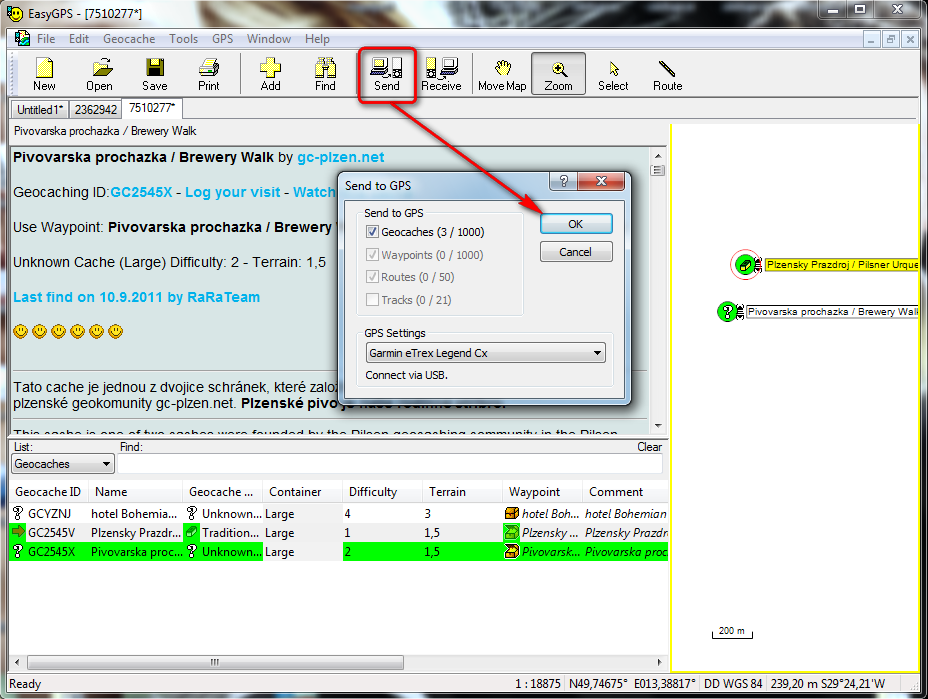Screen dimensions: 928x699
Task: Click the Plzensky Prazdroj geocache map marker
Action: point(745,265)
